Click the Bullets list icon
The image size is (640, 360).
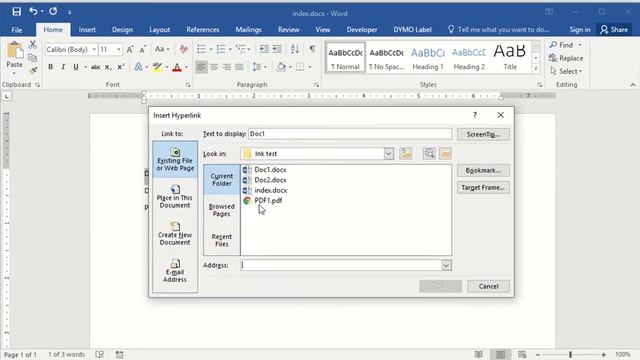[x=201, y=49]
